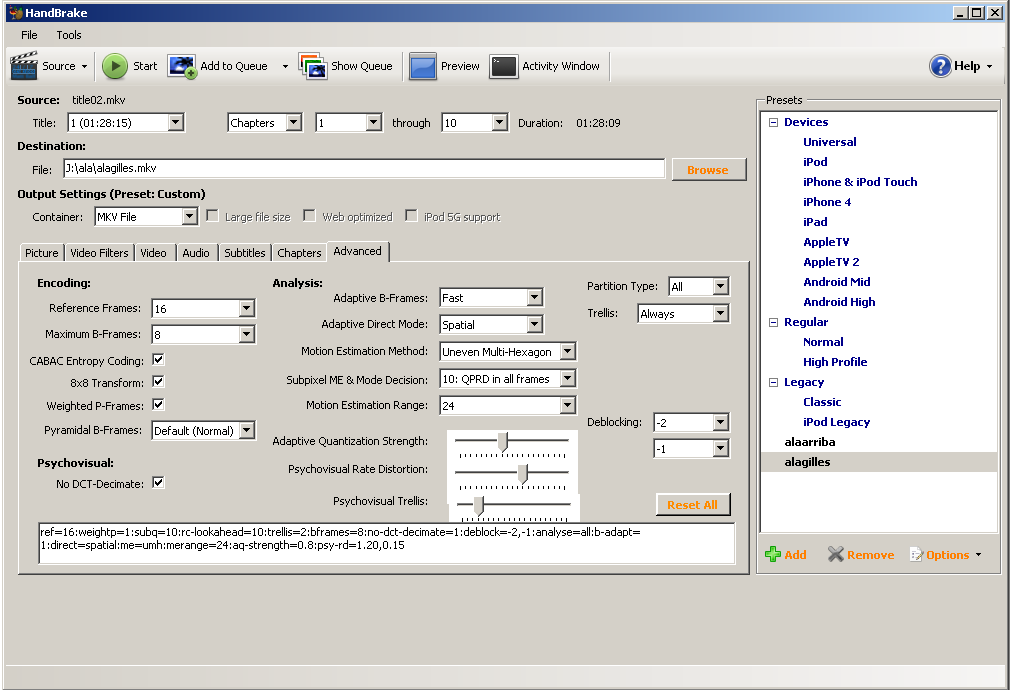Click the Preview icon
Image resolution: width=1010 pixels, height=690 pixels.
pos(423,66)
